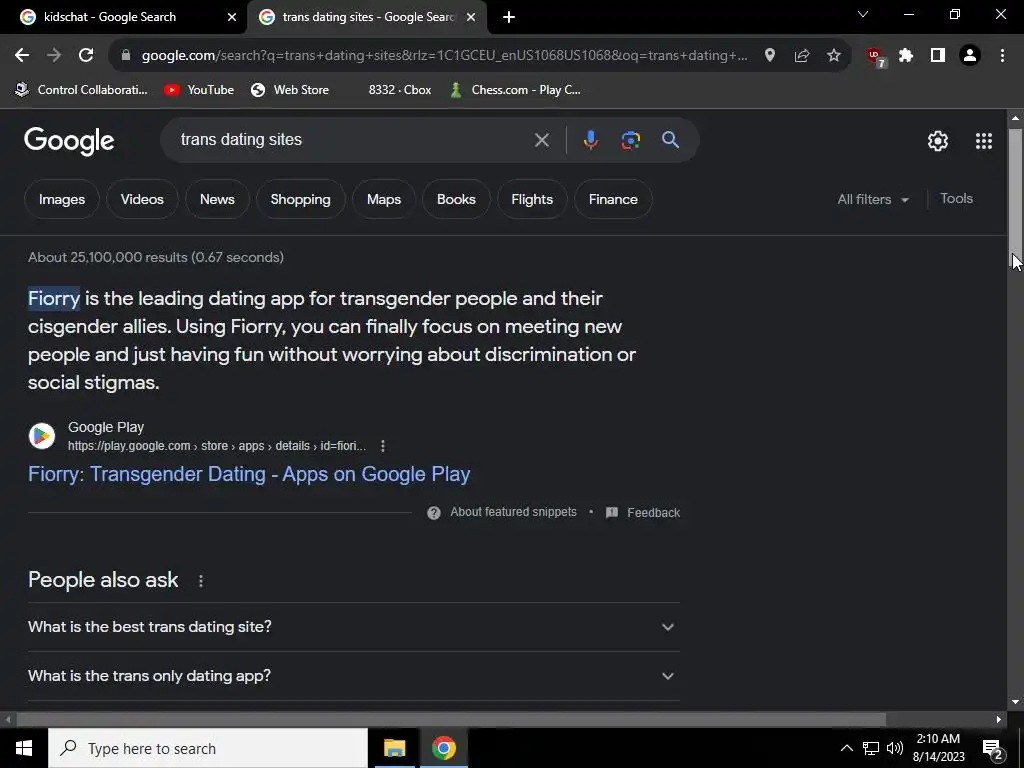
Task: Switch to Maps results
Action: coord(384,199)
